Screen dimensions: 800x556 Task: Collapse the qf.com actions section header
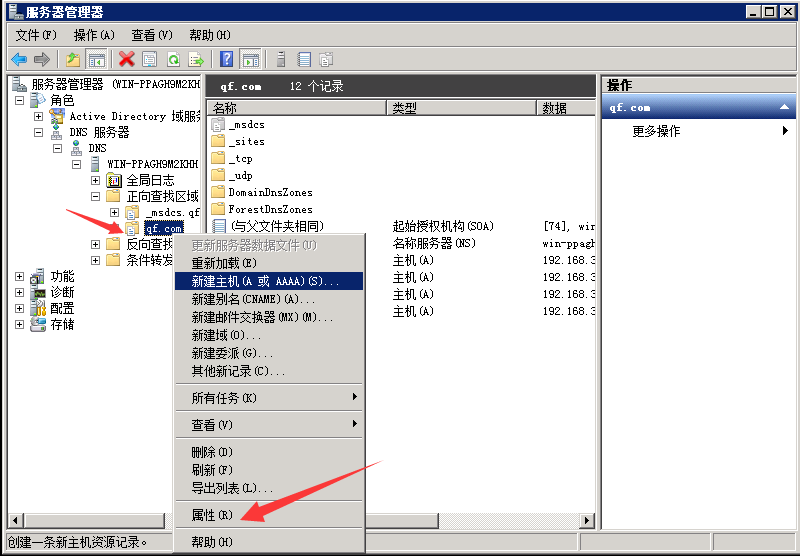click(784, 107)
